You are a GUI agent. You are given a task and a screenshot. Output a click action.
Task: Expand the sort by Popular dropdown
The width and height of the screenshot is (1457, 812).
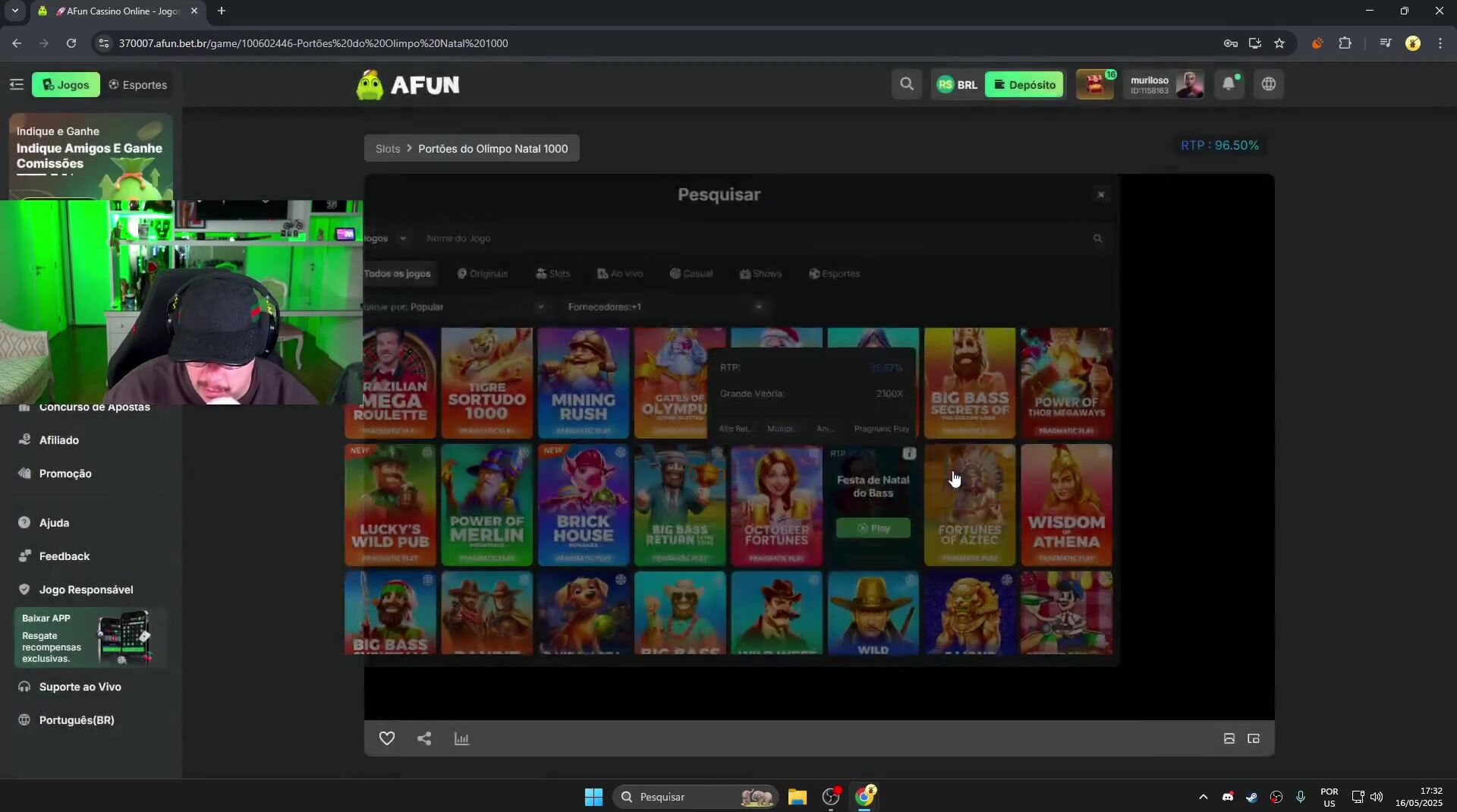(455, 307)
